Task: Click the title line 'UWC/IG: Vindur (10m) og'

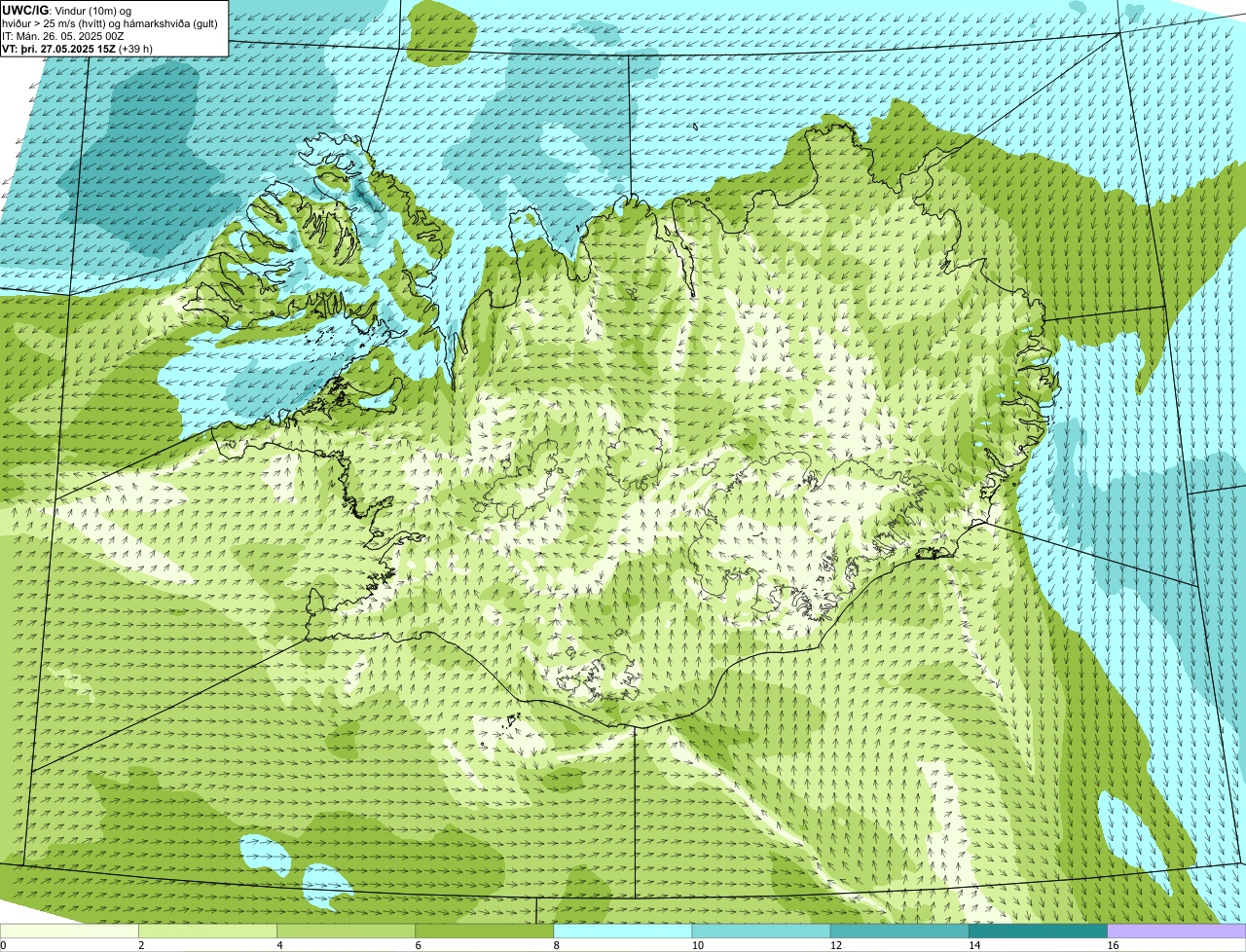Action: click(66, 11)
